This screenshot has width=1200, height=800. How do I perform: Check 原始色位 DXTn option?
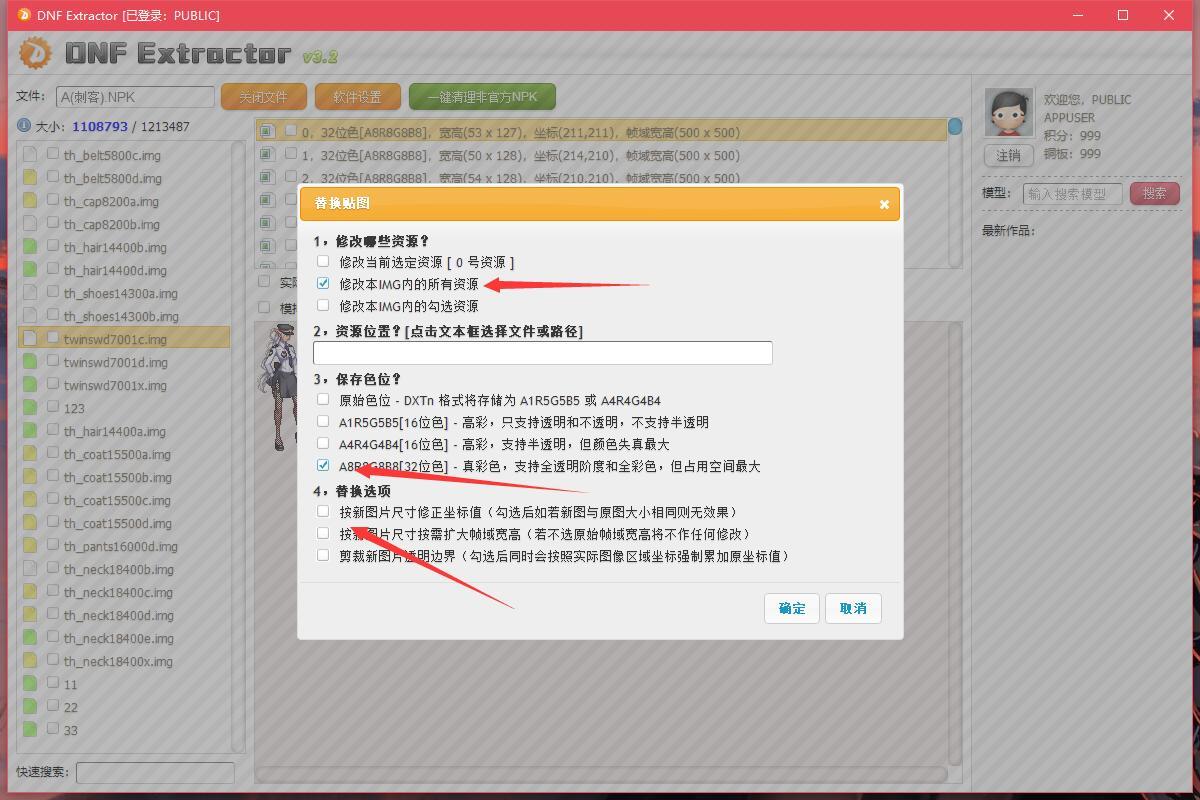(x=323, y=399)
